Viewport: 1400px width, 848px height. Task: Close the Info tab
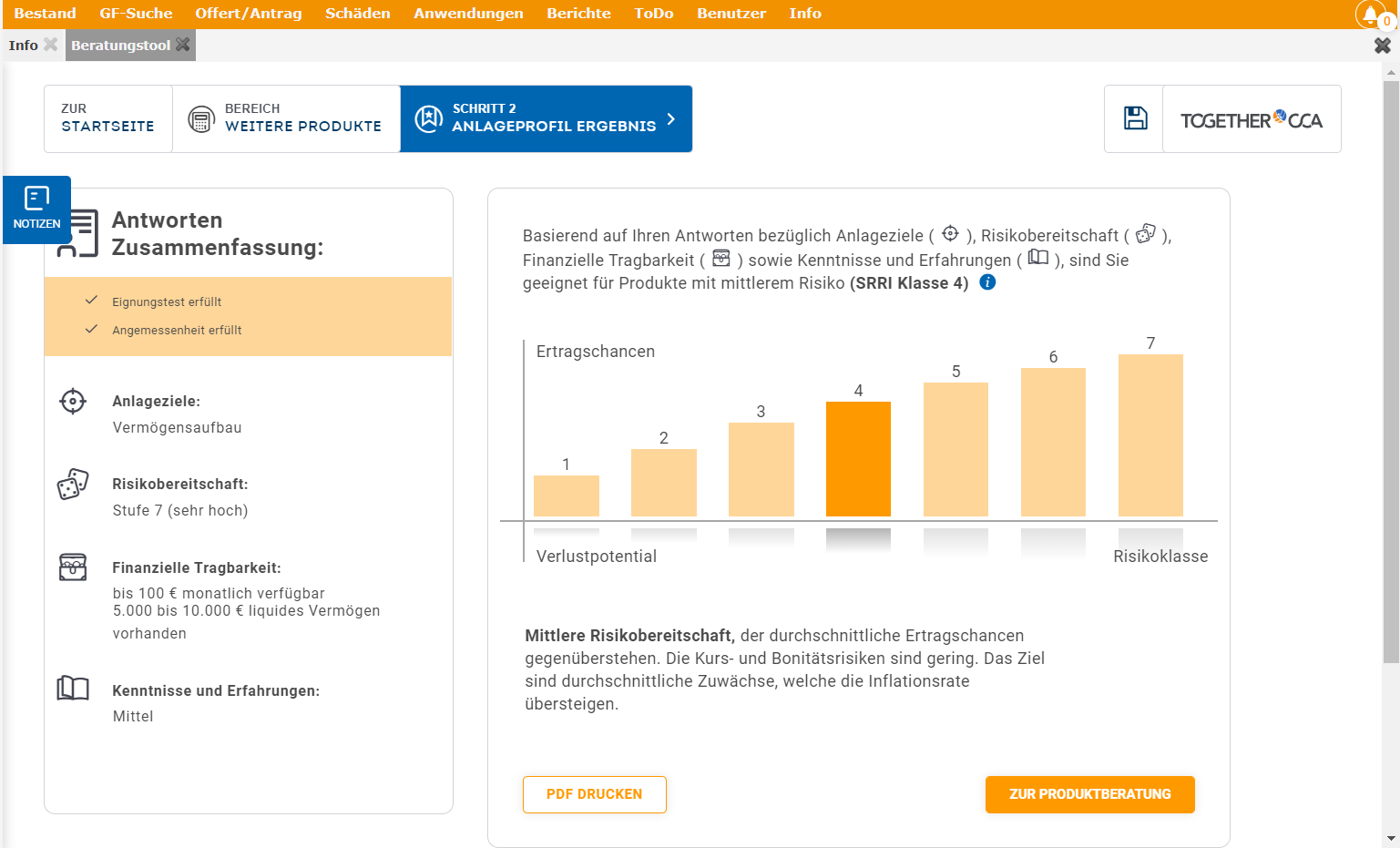click(51, 45)
